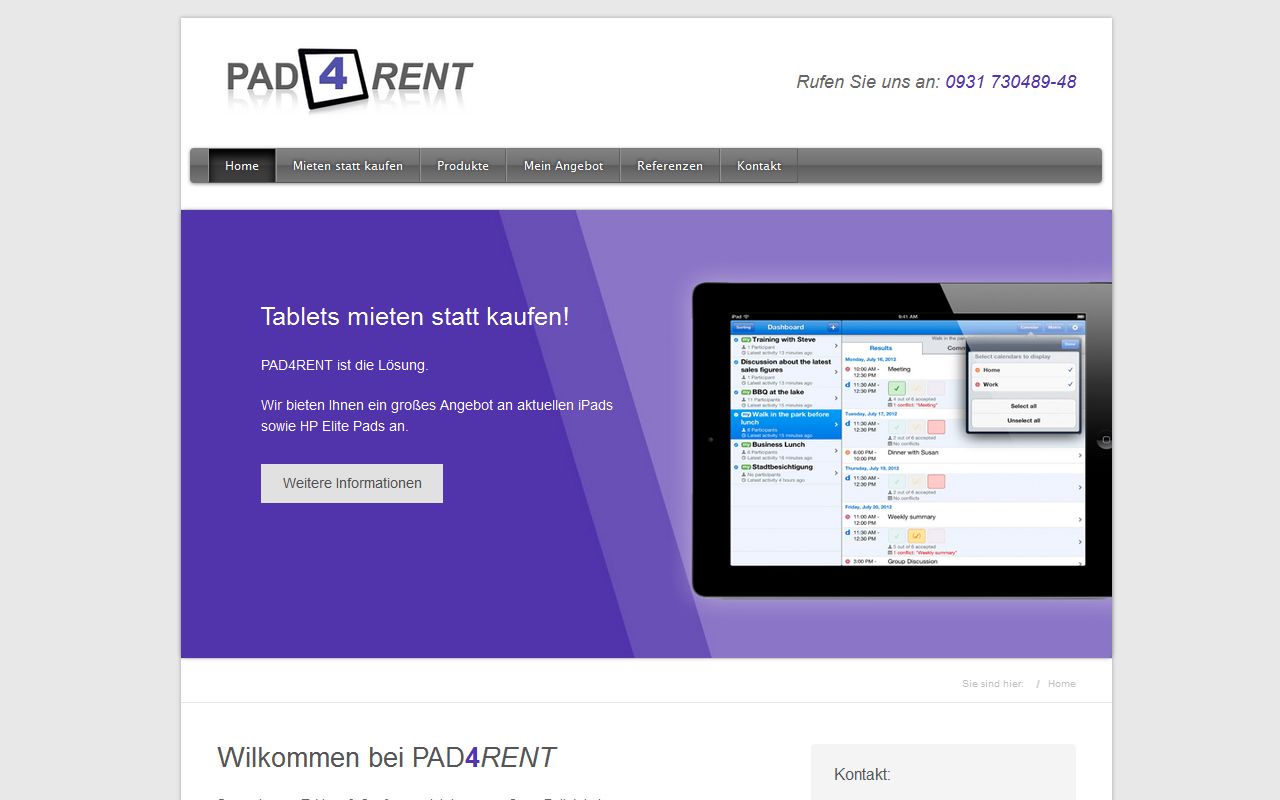This screenshot has height=800, width=1280.
Task: Click the 'Kontakt:' sidebar heading
Action: 862,775
